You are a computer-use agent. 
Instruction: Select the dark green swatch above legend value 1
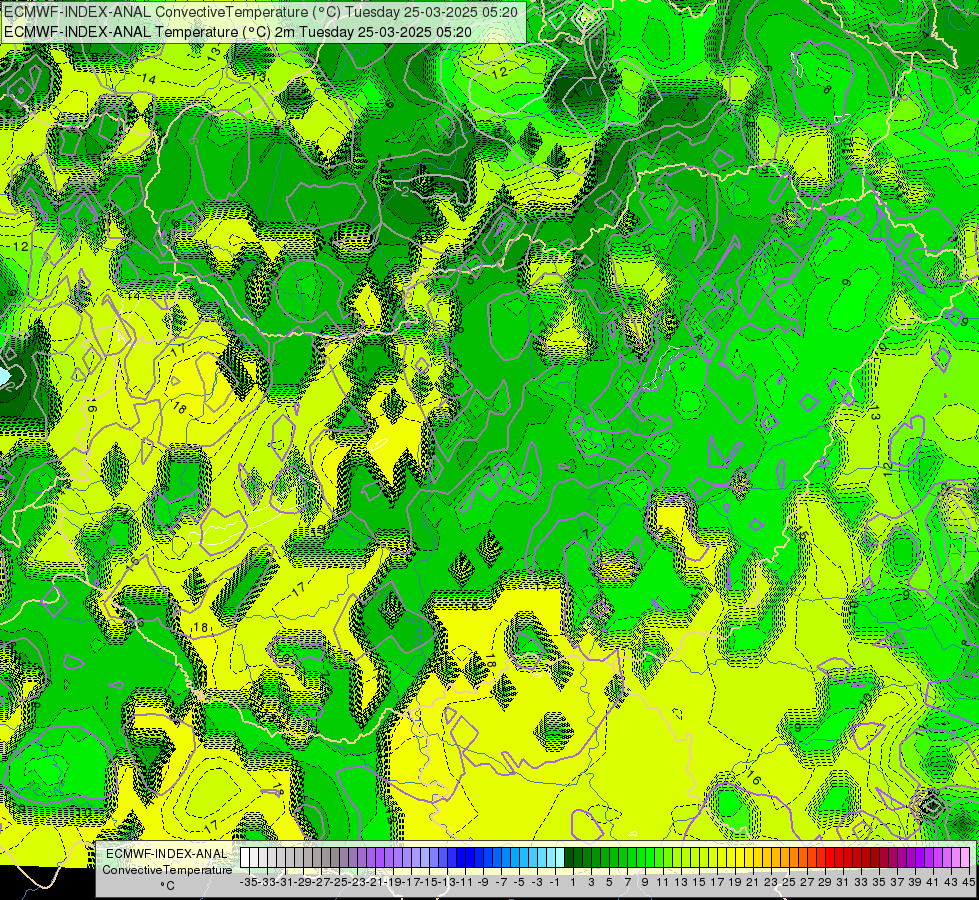(569, 857)
